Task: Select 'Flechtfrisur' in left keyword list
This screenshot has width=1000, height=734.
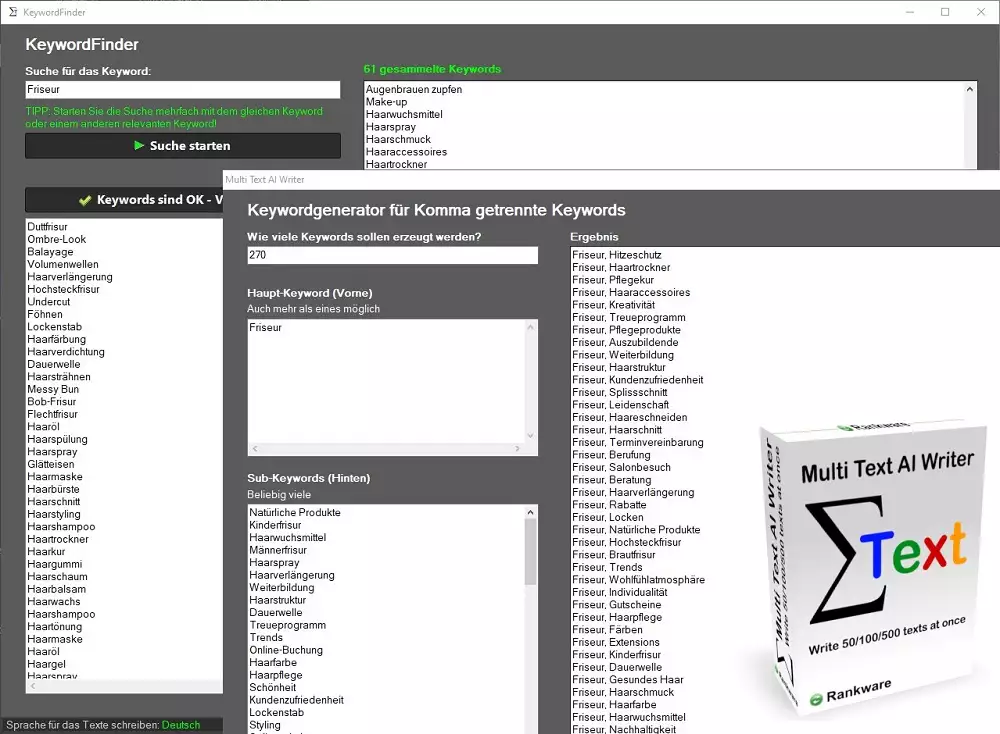Action: (52, 414)
